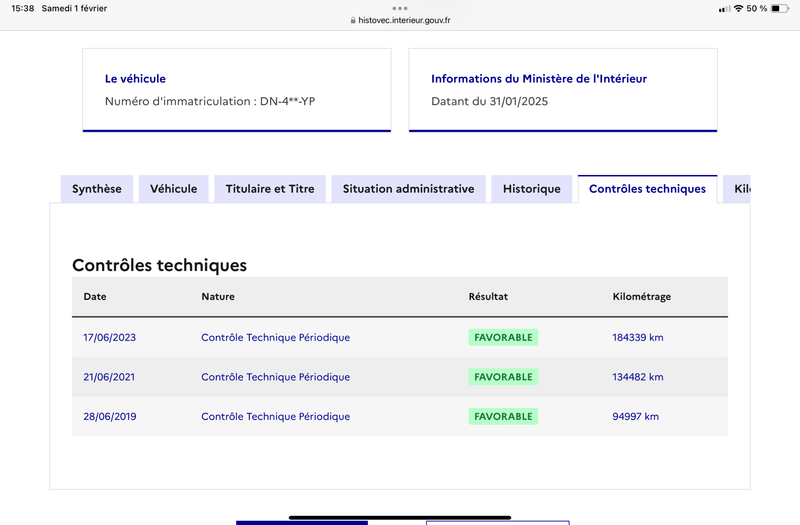Image resolution: width=800 pixels, height=525 pixels.
Task: Tap the 50 % battery percentage
Action: 757,8
